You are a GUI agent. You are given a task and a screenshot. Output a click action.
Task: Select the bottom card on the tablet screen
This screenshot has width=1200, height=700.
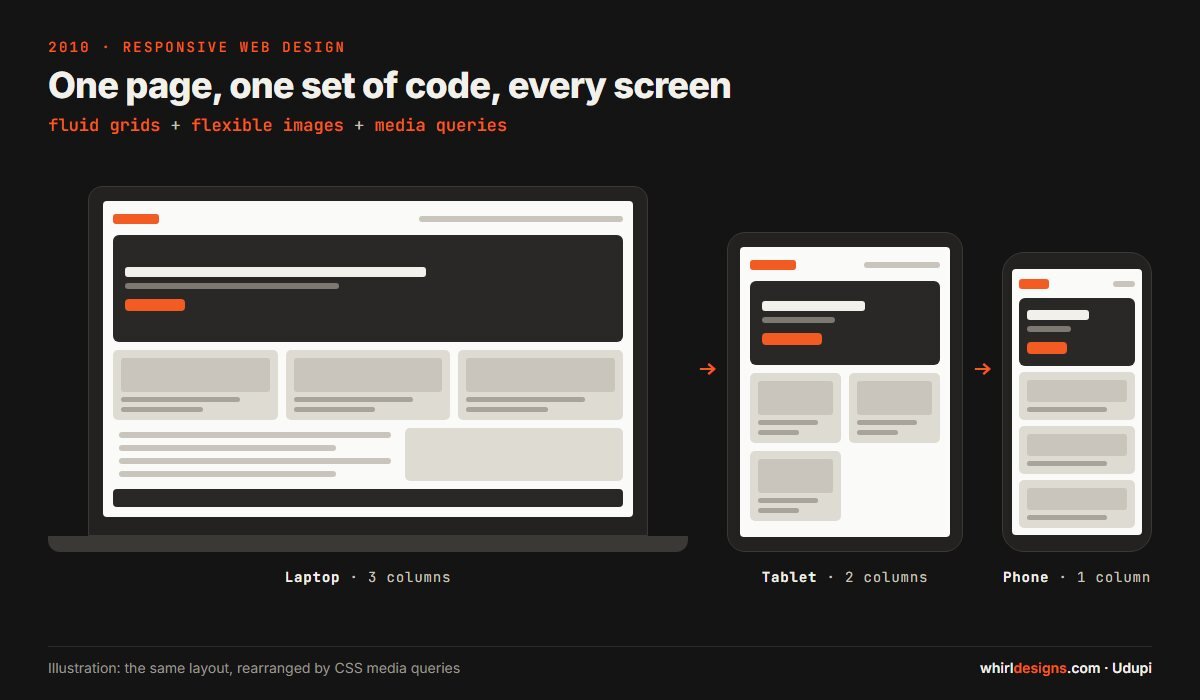click(795, 486)
